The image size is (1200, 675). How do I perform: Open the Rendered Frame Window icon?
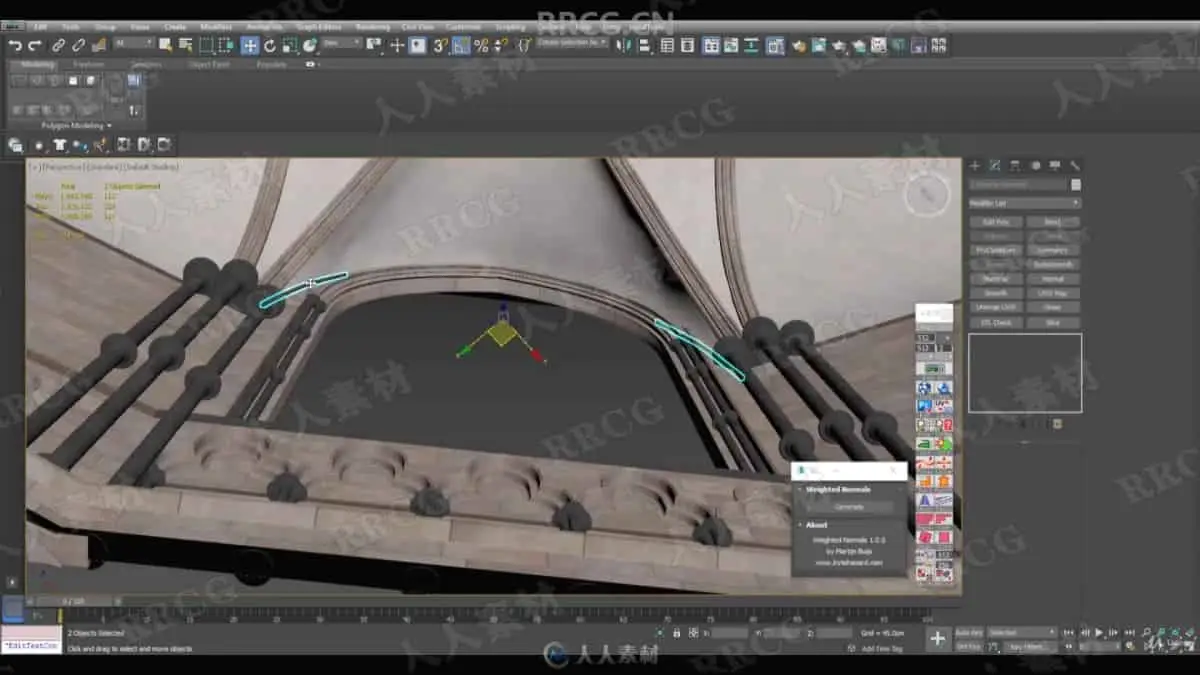[818, 45]
